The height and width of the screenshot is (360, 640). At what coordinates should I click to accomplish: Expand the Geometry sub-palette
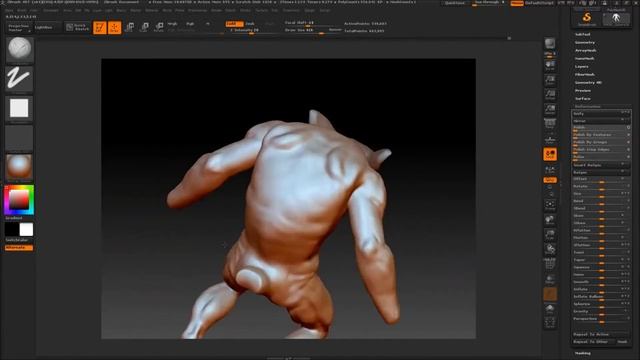585,42
